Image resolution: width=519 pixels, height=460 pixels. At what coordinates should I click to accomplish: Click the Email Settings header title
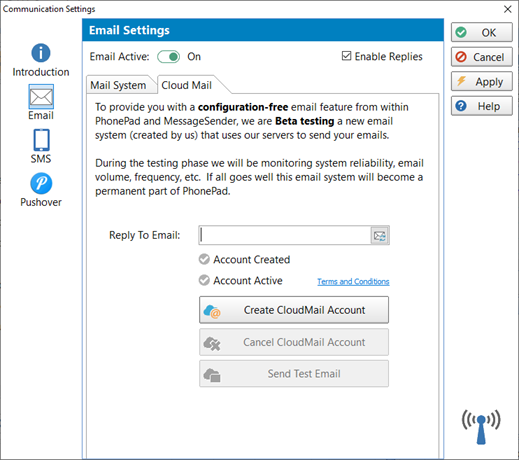[x=129, y=30]
